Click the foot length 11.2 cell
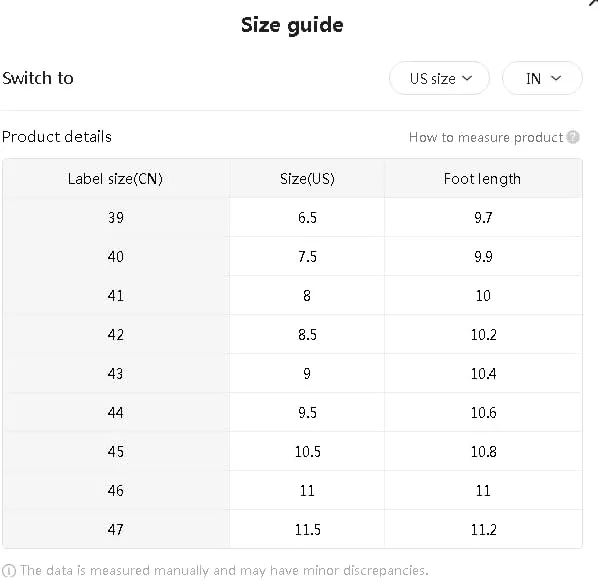Viewport: 598px width, 580px height. 483,529
